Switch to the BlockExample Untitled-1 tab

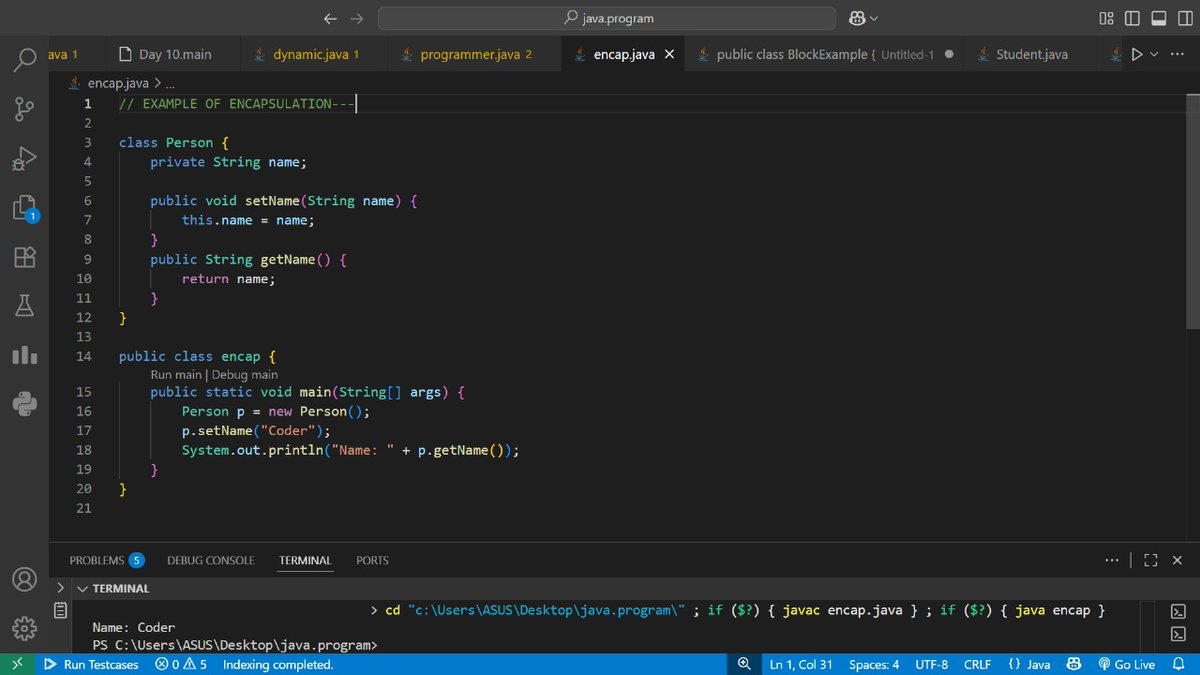click(x=824, y=54)
